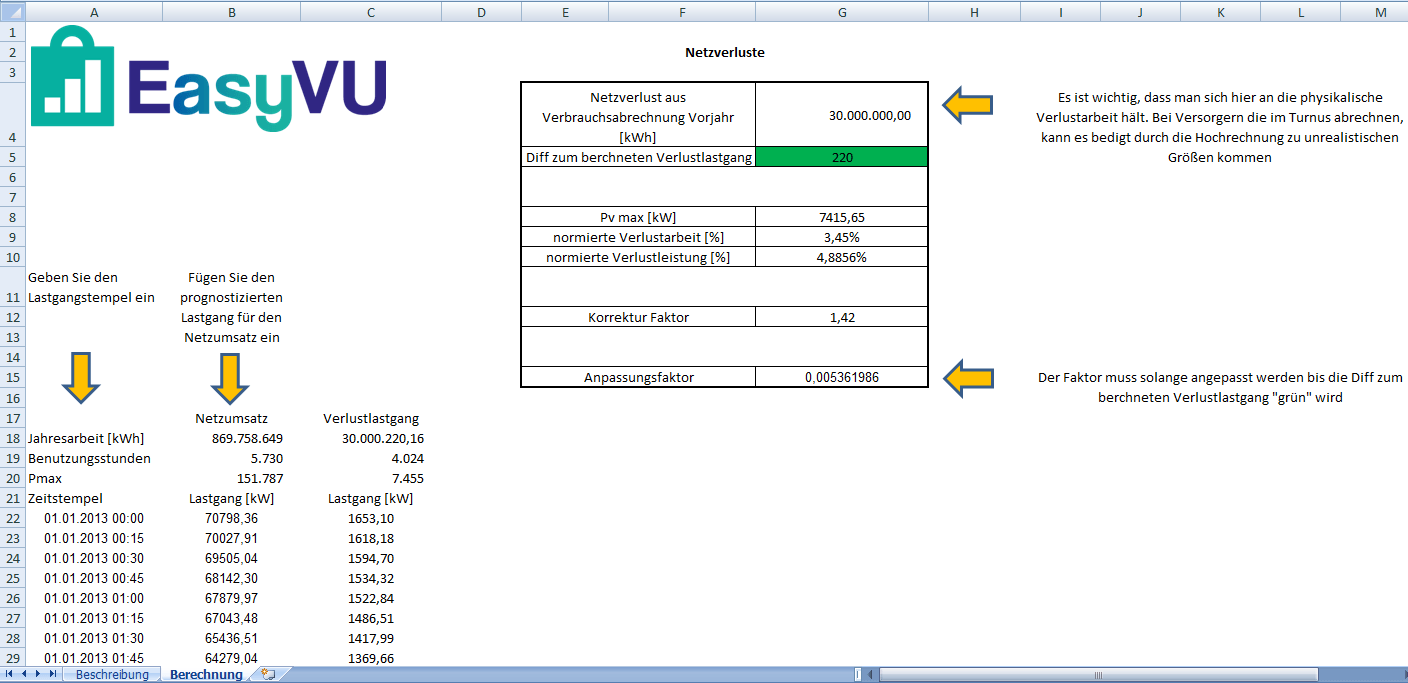Click the 'Verlustlastgang' column heading cell

pyautogui.click(x=371, y=418)
